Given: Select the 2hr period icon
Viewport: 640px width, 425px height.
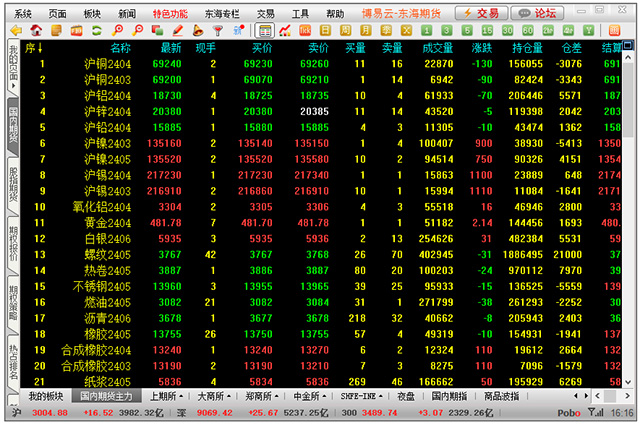Looking at the screenshot, I should 548,30.
